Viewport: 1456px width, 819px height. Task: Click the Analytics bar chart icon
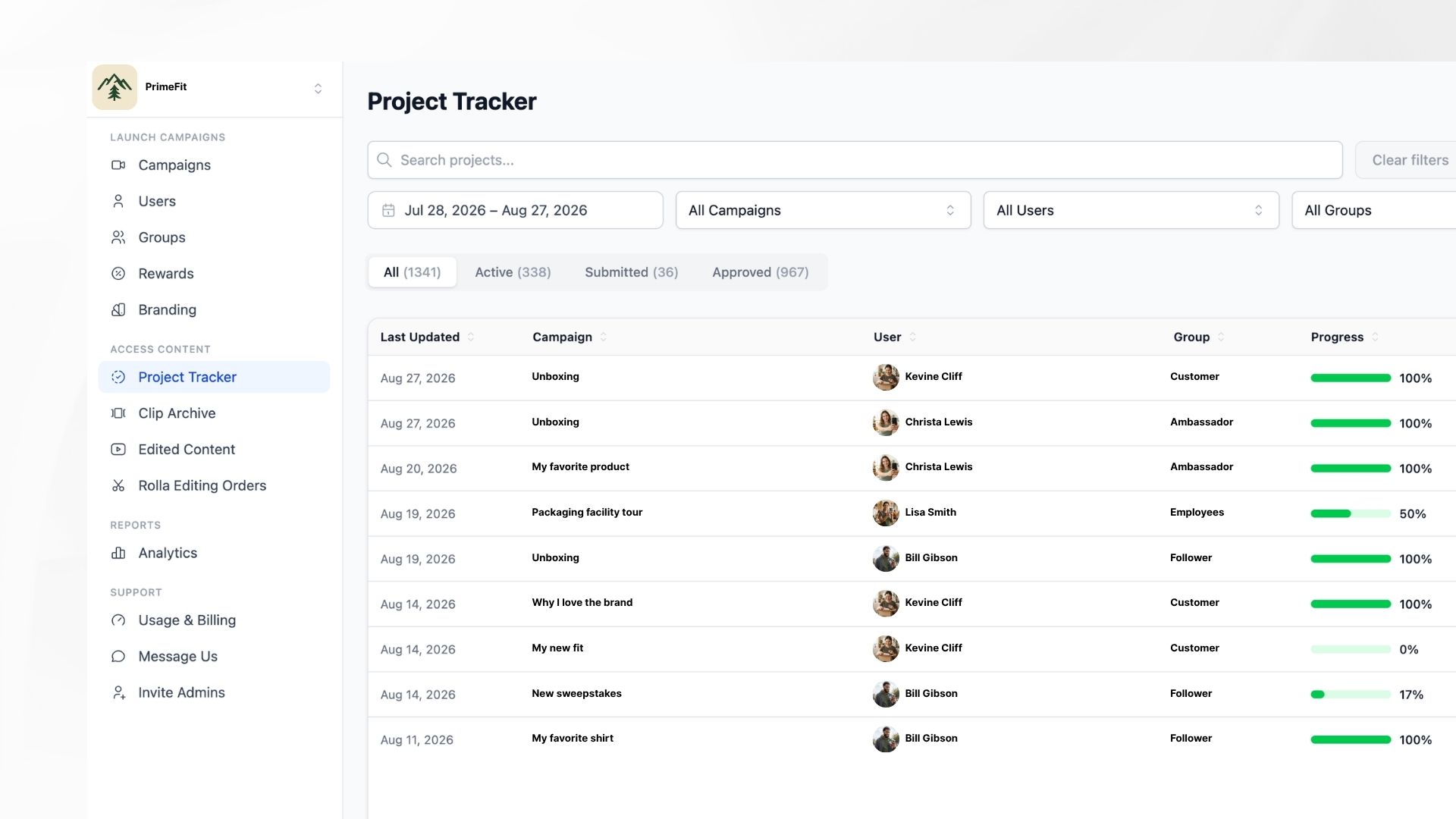pyautogui.click(x=118, y=553)
